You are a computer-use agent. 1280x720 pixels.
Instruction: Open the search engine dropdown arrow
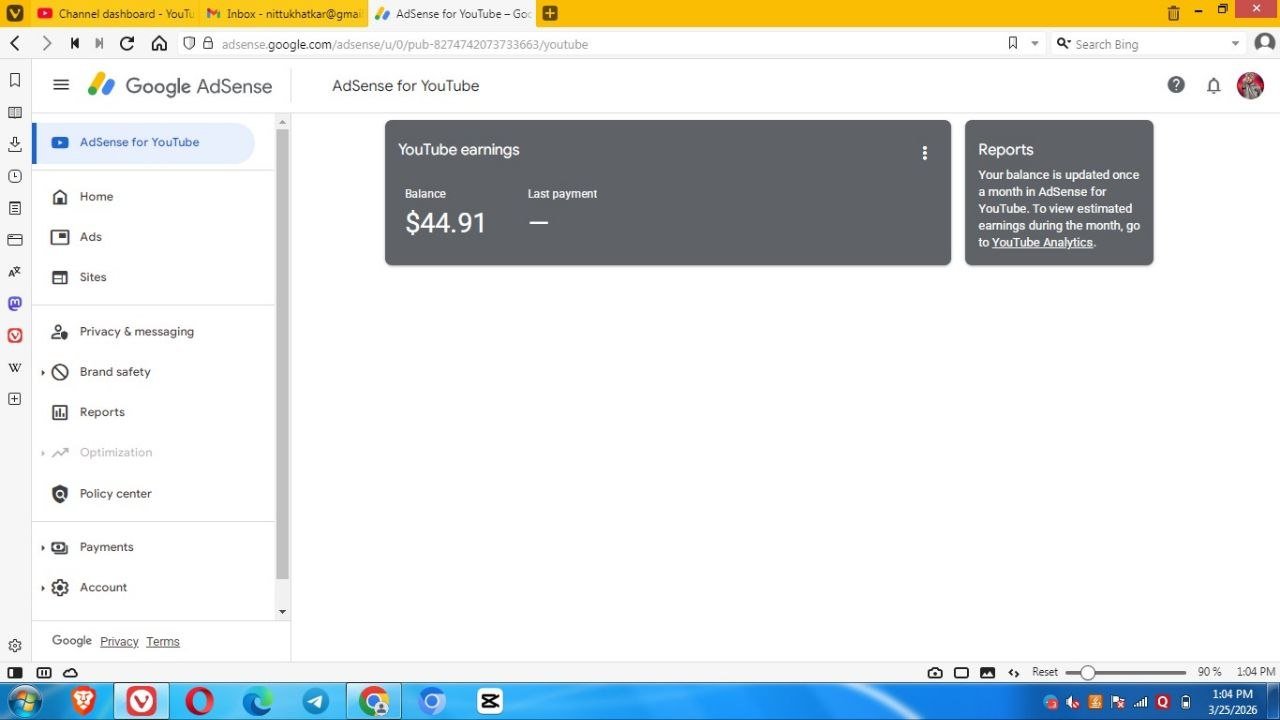(1235, 44)
